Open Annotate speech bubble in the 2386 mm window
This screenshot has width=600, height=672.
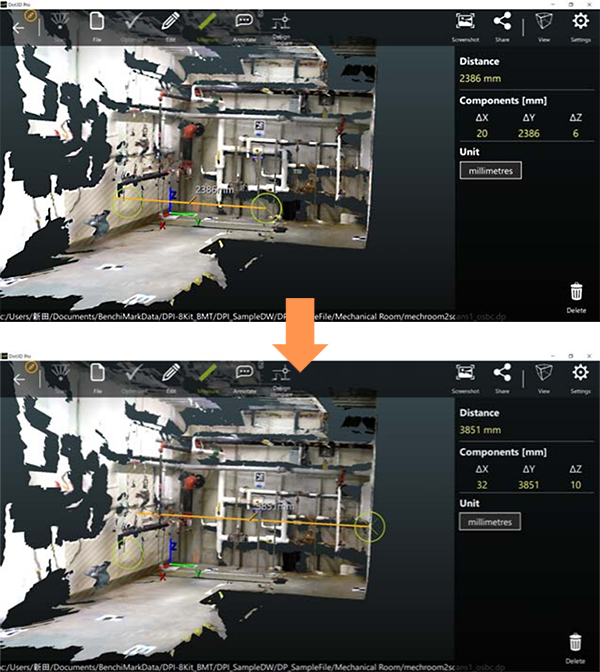[x=244, y=27]
